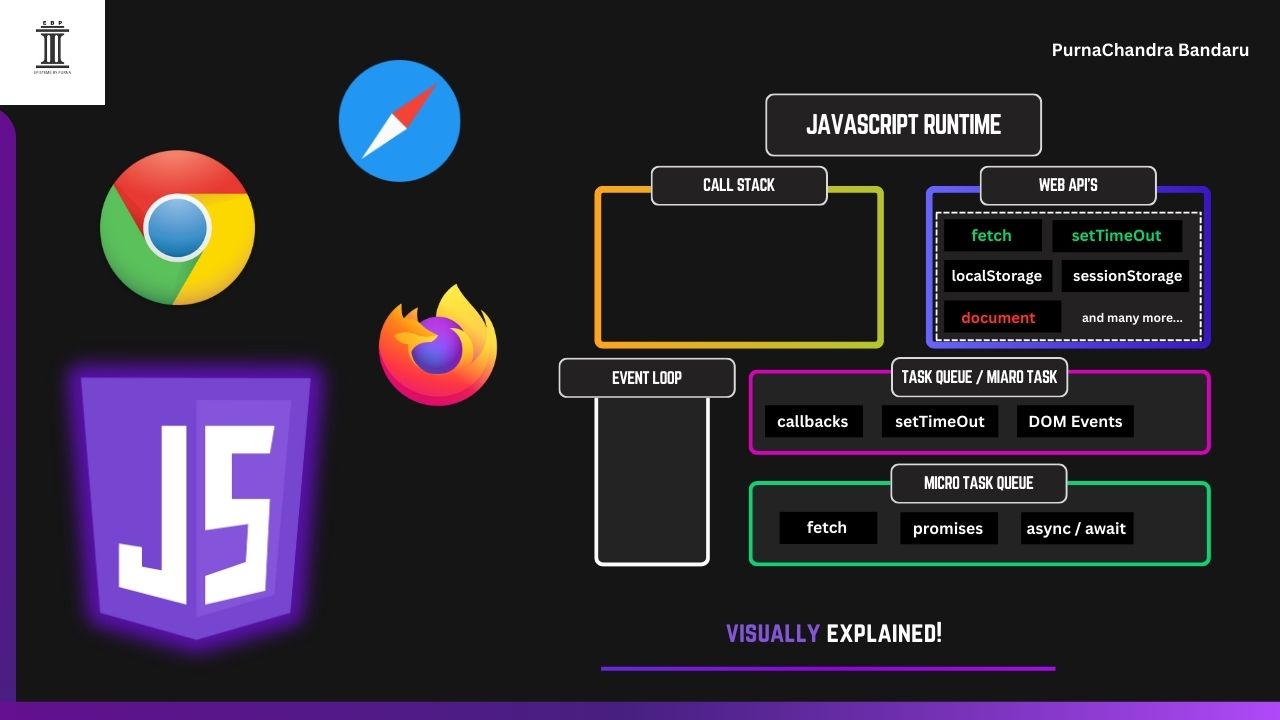
Task: Switch to the Call Stack tab
Action: (x=738, y=185)
